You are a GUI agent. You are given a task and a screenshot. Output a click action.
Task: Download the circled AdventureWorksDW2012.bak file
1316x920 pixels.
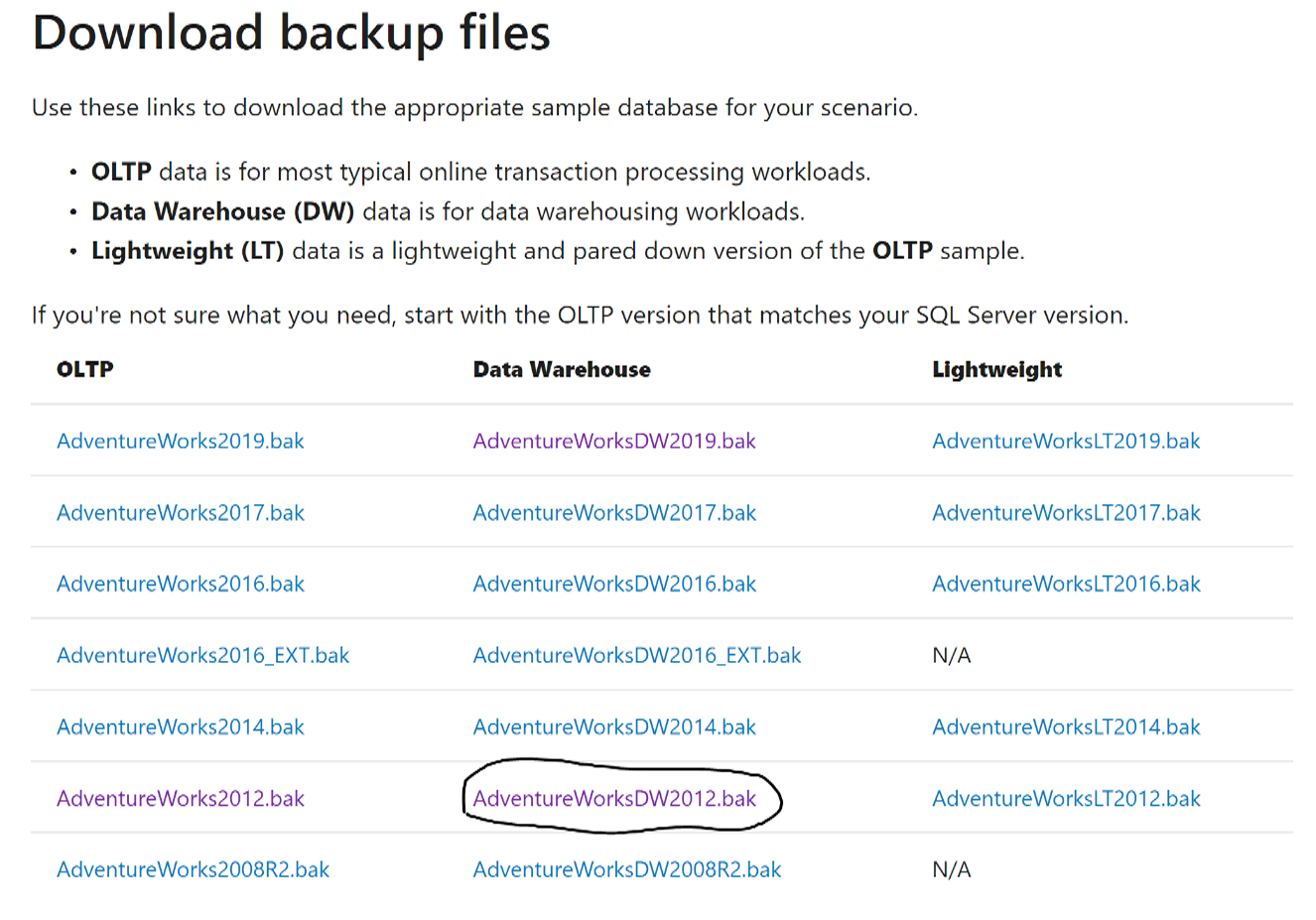point(613,798)
